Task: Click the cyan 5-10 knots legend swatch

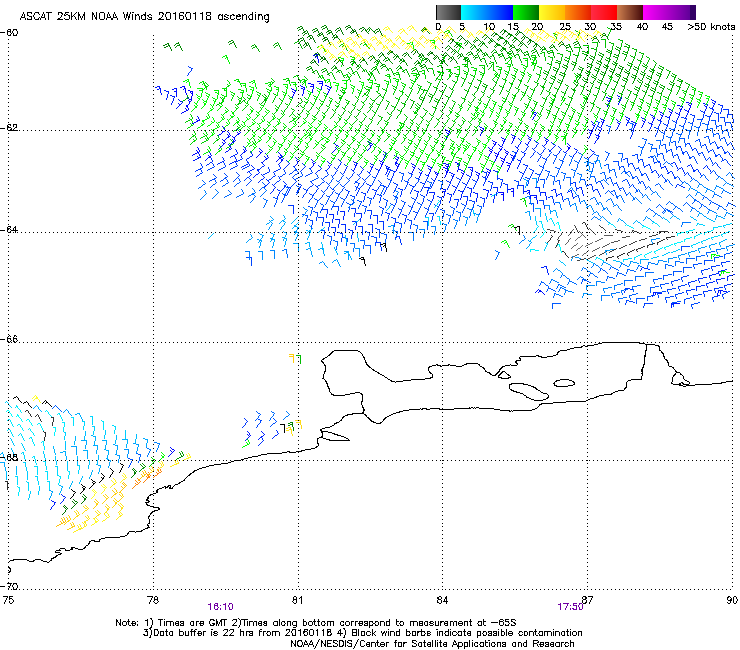Action: click(x=473, y=12)
